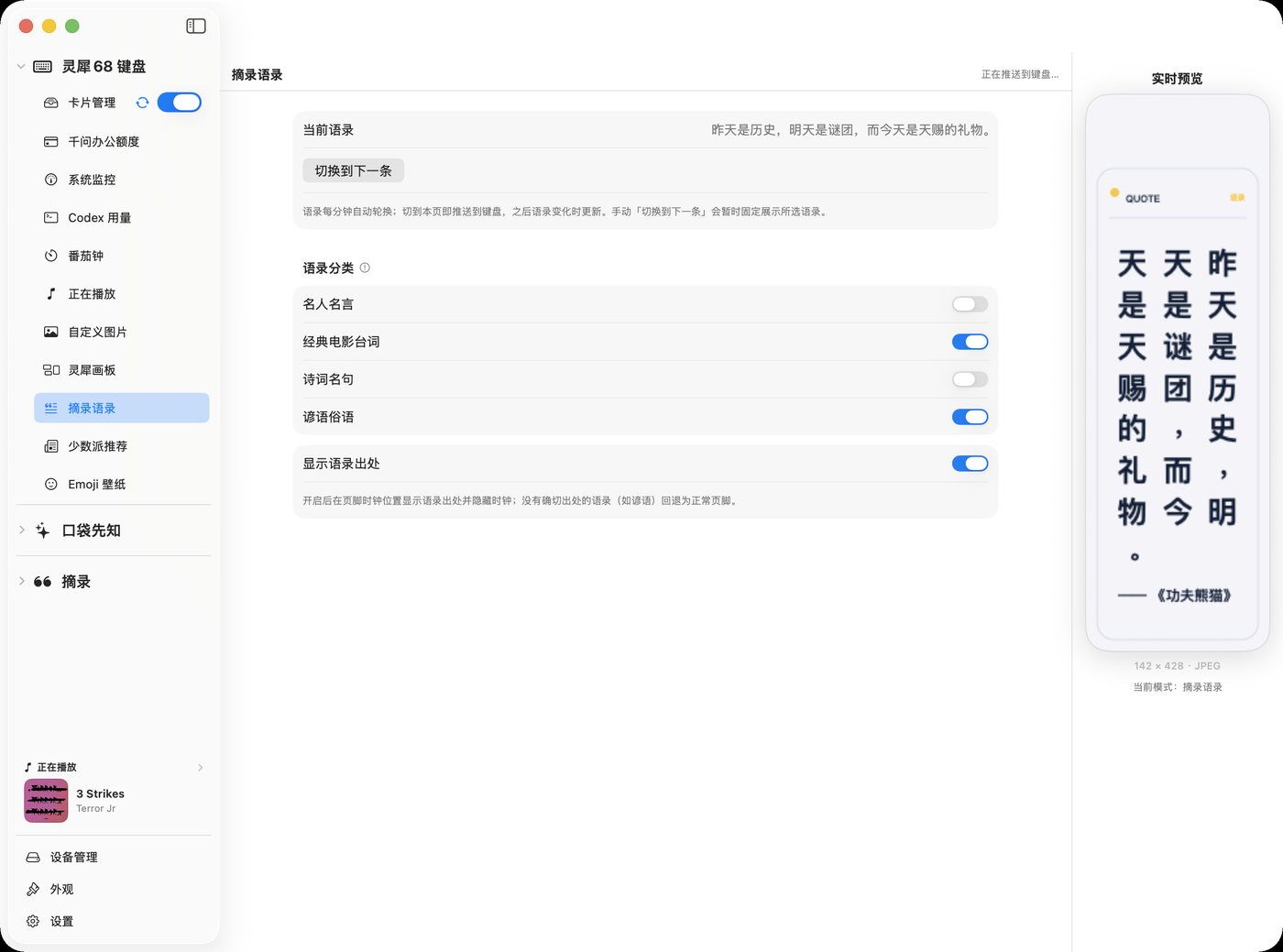
Task: Click the Emoji 壁纸 smiley icon
Action: [x=51, y=484]
